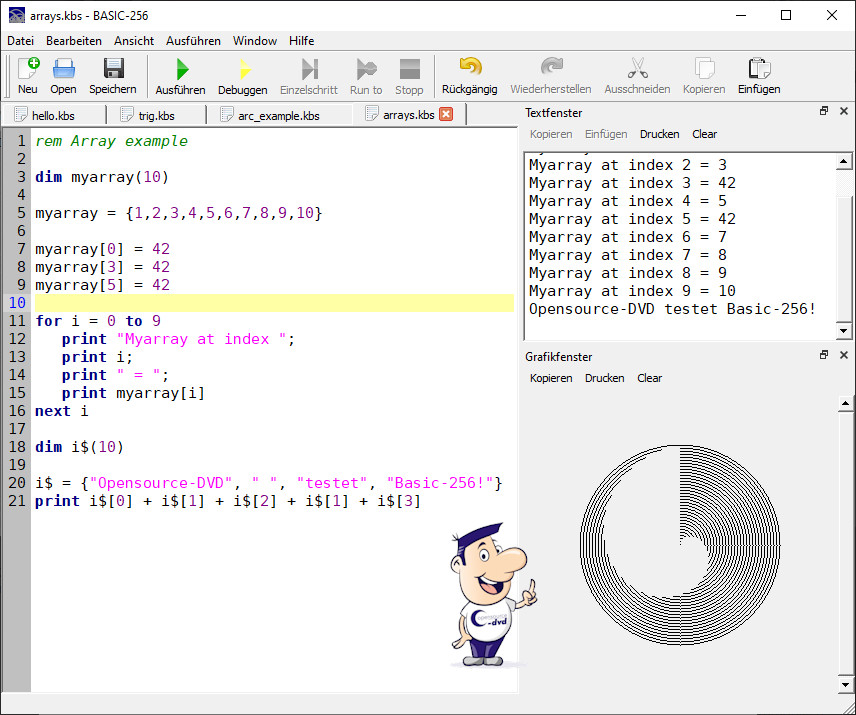Screen dimensions: 856x715
Task: Close the Grafikfenster panel
Action: [843, 355]
